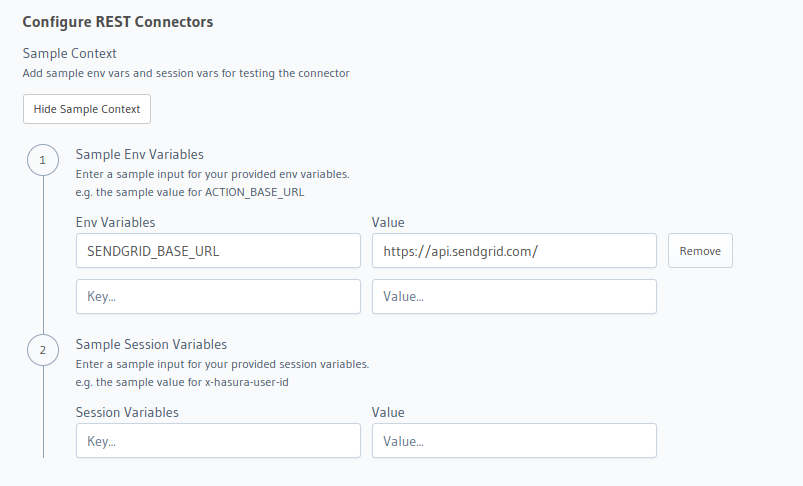
Task: Click the Configure REST Connectors heading
Action: point(117,21)
